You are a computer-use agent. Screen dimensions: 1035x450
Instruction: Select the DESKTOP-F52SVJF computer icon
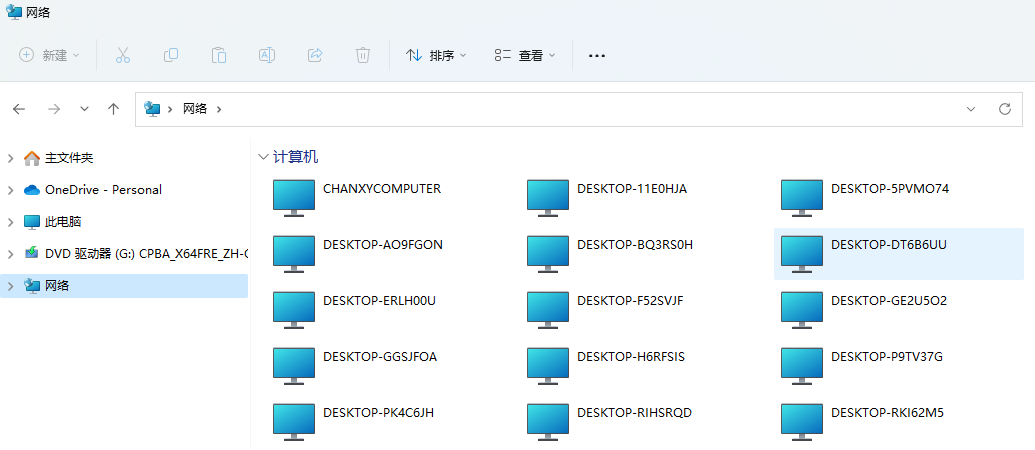pyautogui.click(x=548, y=310)
